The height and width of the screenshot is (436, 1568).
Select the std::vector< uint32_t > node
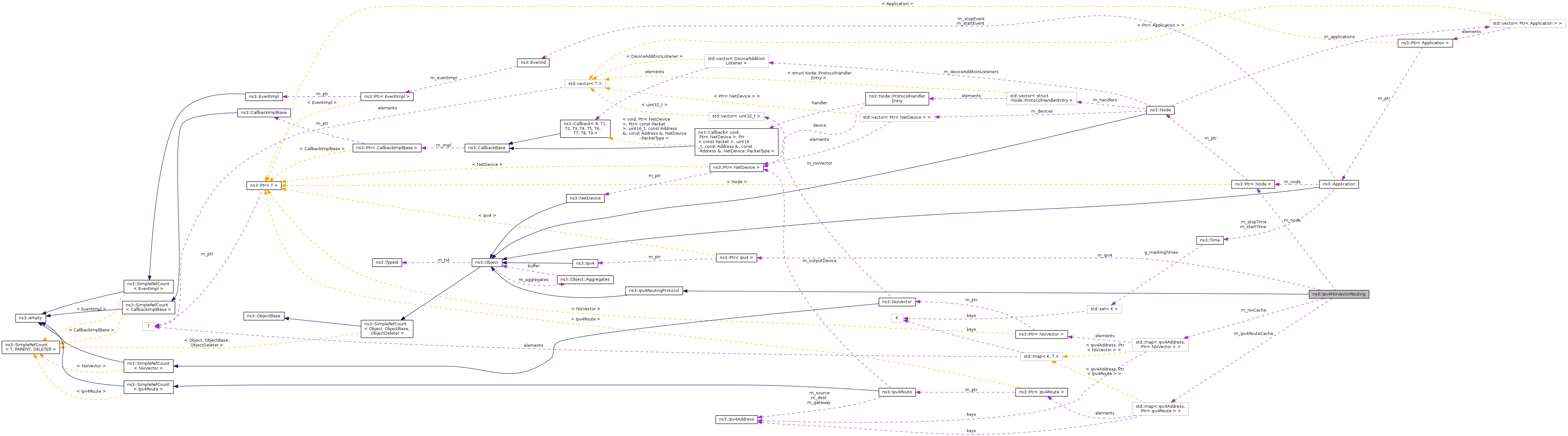[736, 116]
